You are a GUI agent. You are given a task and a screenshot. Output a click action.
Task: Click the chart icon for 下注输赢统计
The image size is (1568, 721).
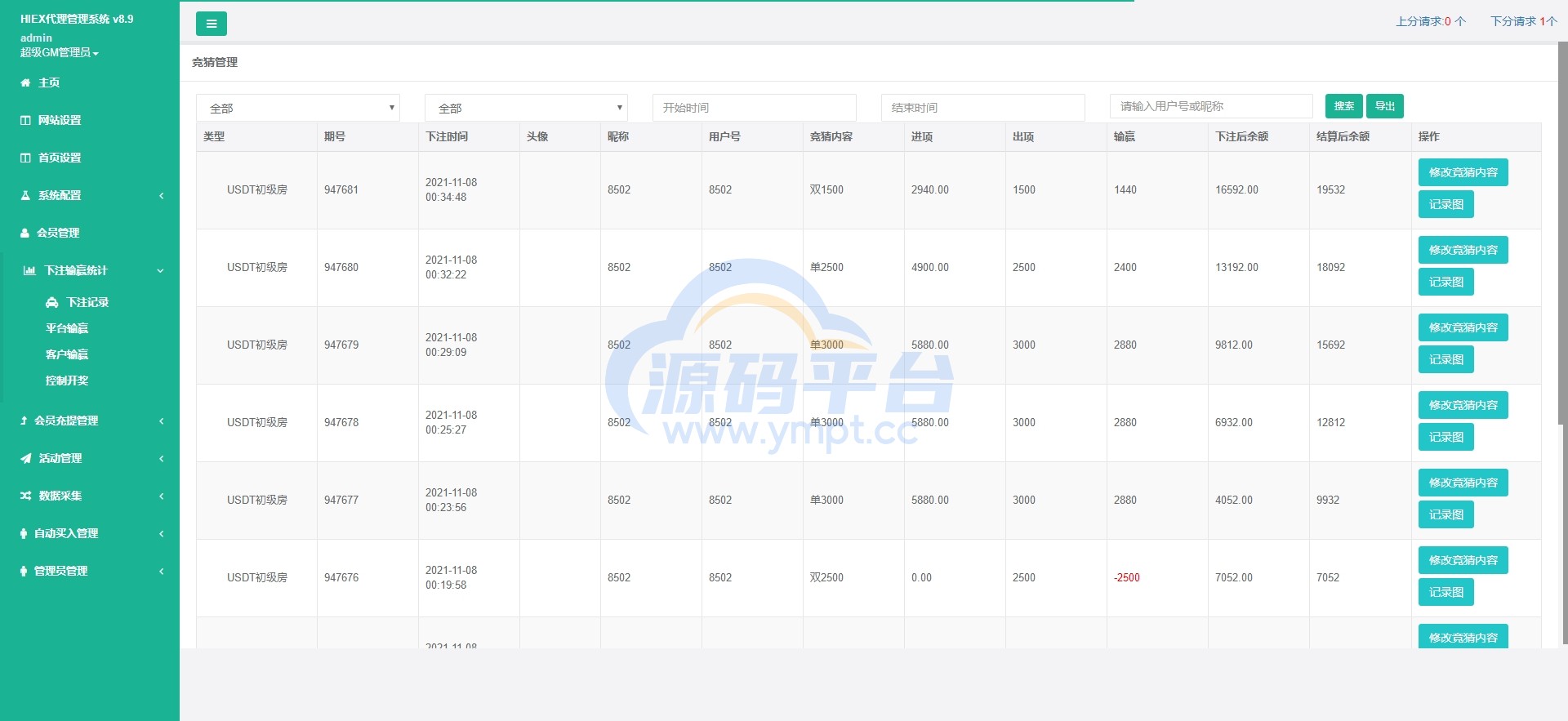point(29,270)
